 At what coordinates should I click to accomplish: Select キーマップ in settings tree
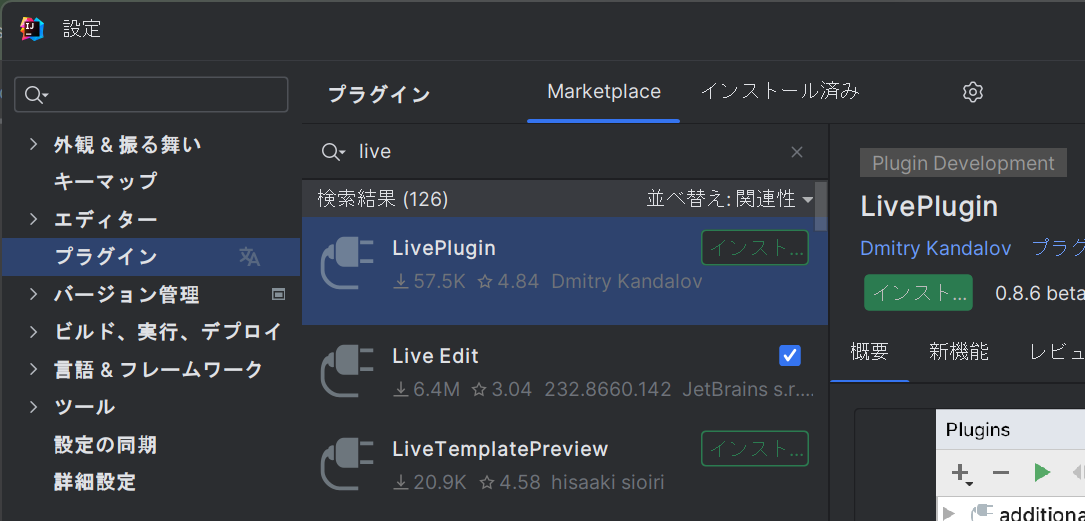pyautogui.click(x=105, y=181)
